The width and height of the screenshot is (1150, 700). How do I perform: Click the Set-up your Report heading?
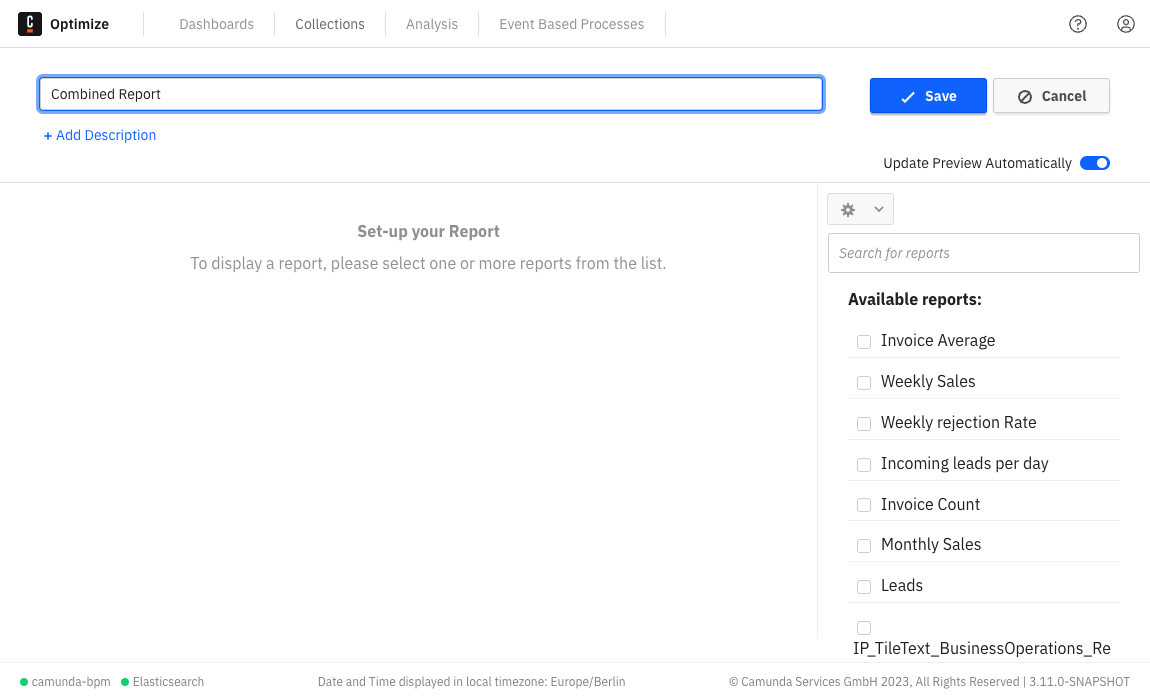(x=428, y=231)
